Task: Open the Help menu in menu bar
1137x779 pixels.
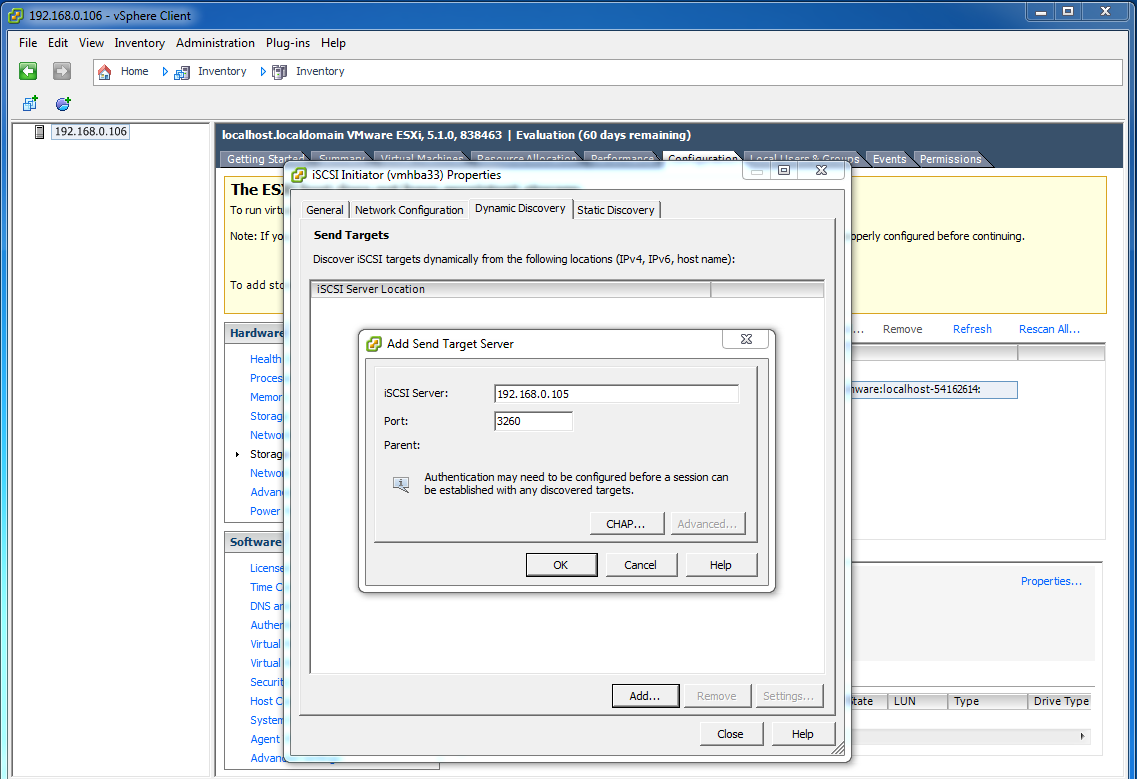Action: click(x=334, y=43)
